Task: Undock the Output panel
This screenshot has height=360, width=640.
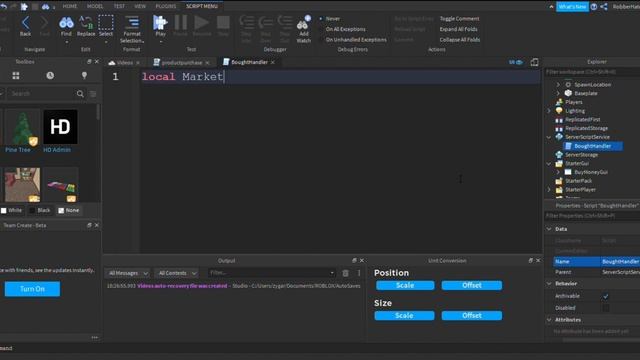Action: (x=354, y=260)
